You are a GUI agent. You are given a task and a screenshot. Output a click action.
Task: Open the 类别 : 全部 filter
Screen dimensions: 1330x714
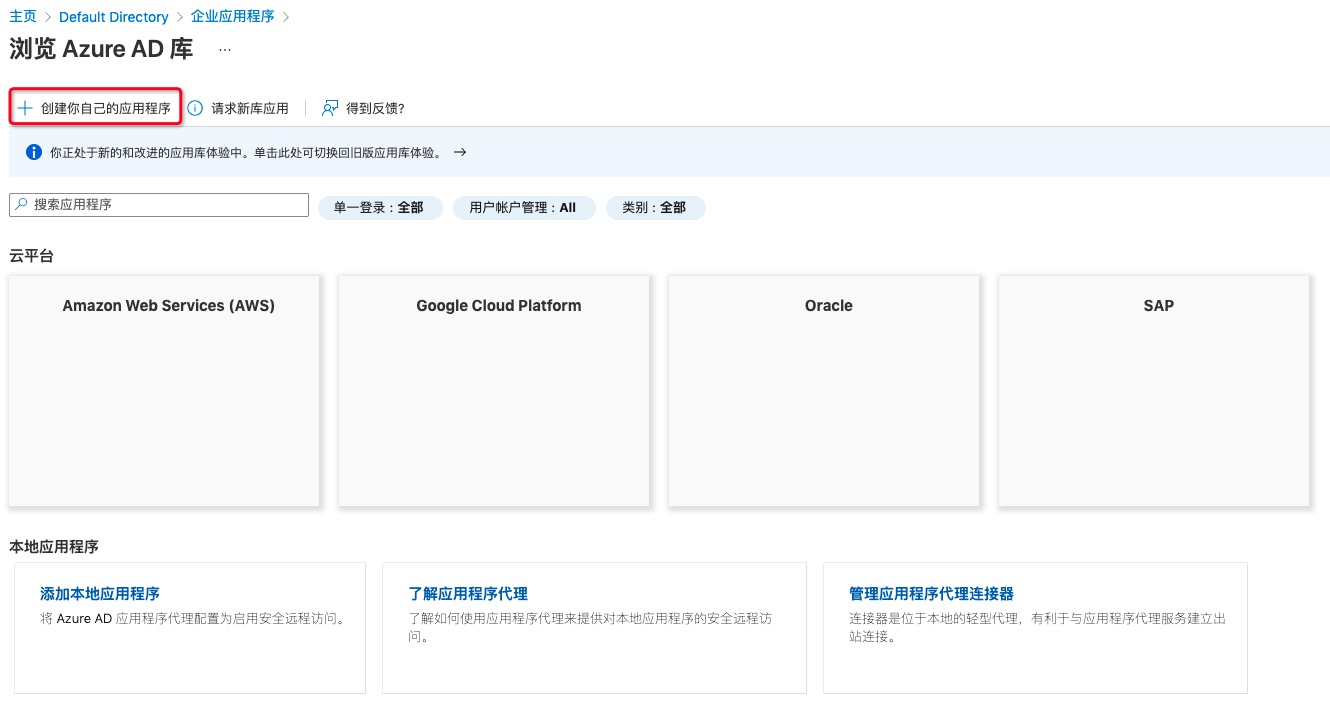pyautogui.click(x=655, y=208)
